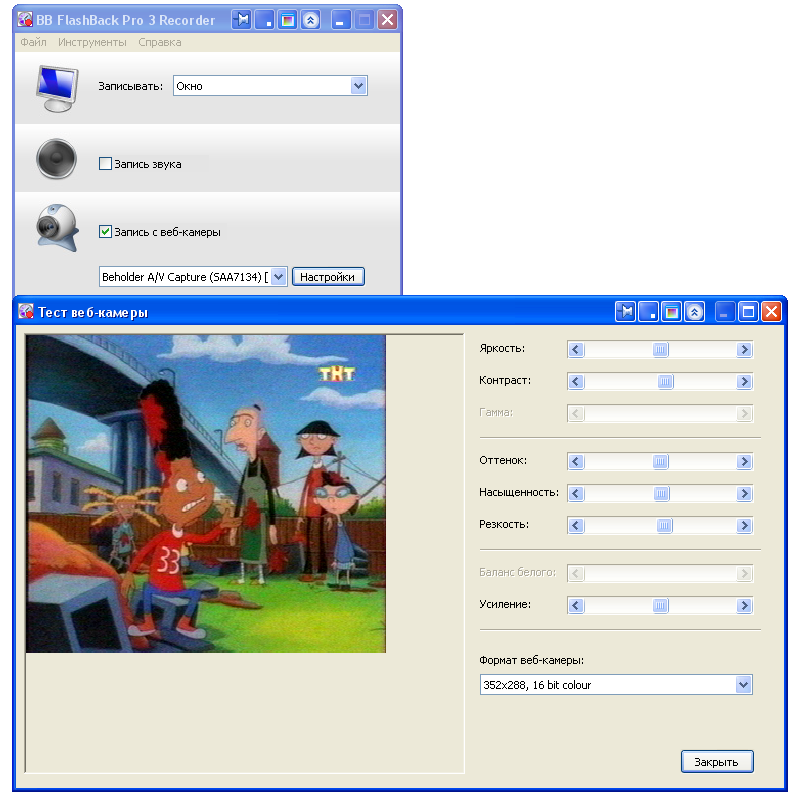Click the small-square tray icon in Тест веб-камеры title bar
The image size is (796, 796).
click(x=648, y=312)
